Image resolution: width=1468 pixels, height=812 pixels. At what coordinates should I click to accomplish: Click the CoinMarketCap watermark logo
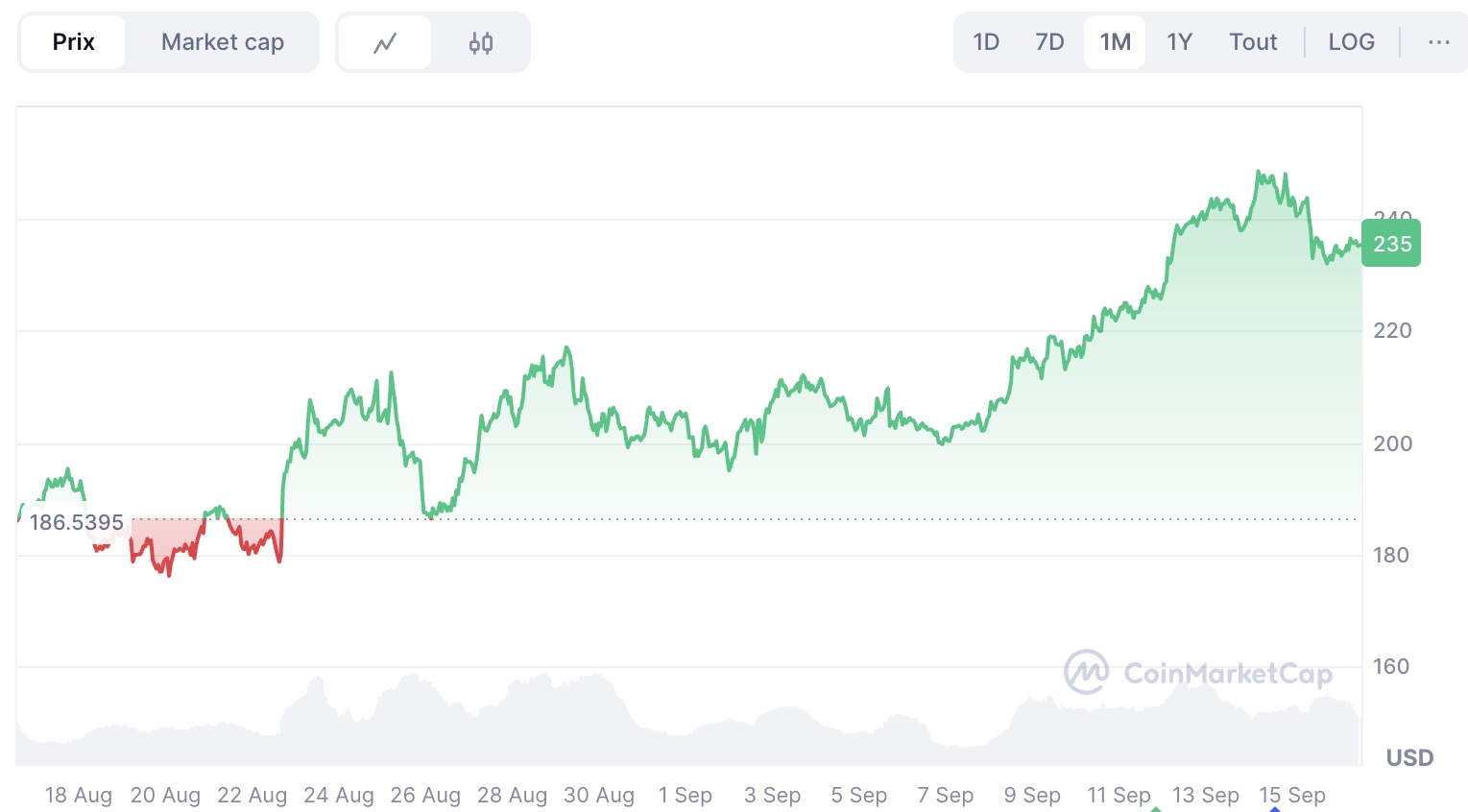(1197, 673)
